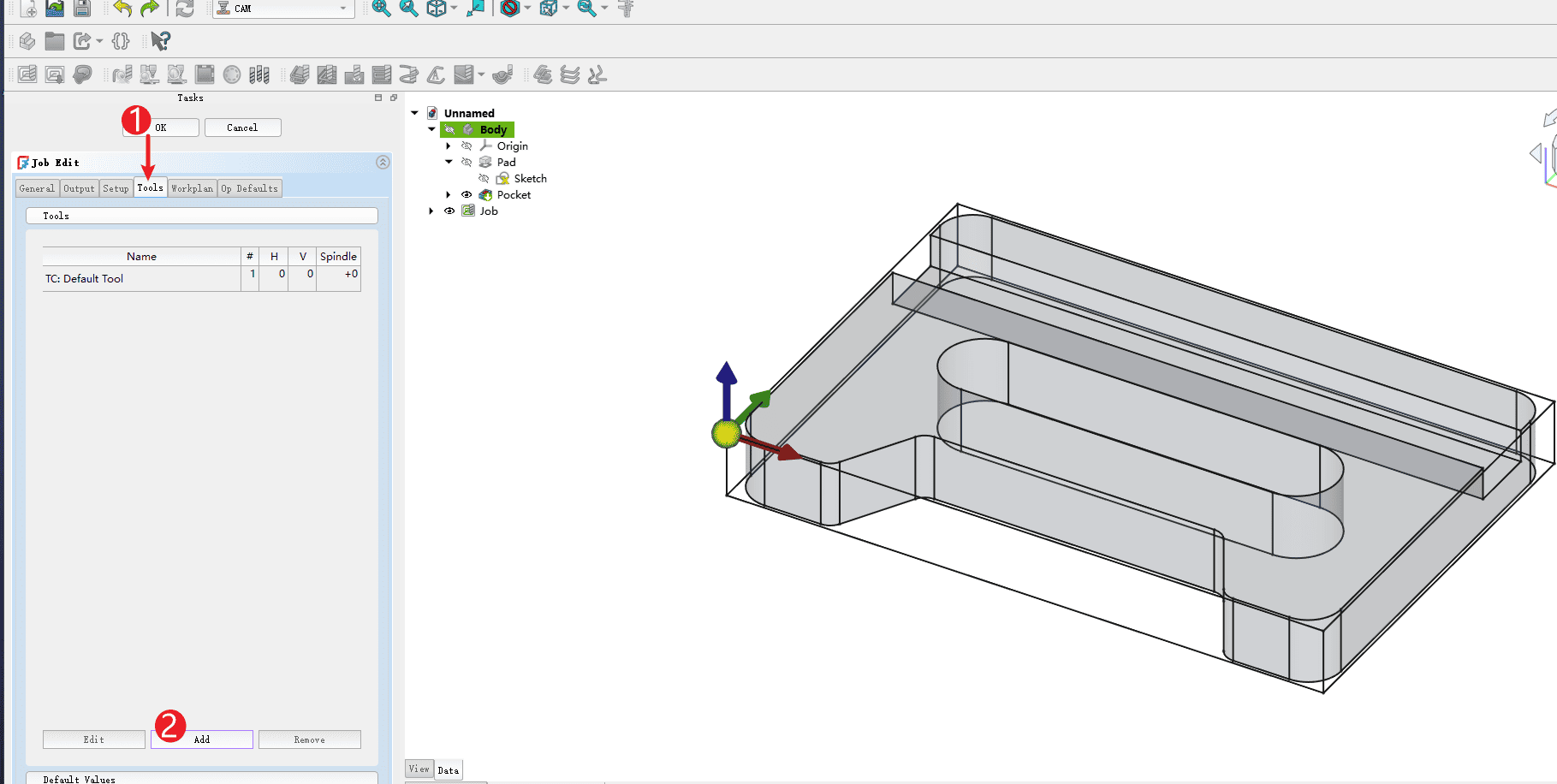Image resolution: width=1557 pixels, height=784 pixels.
Task: Collapse the Pad tree node
Action: (x=449, y=162)
